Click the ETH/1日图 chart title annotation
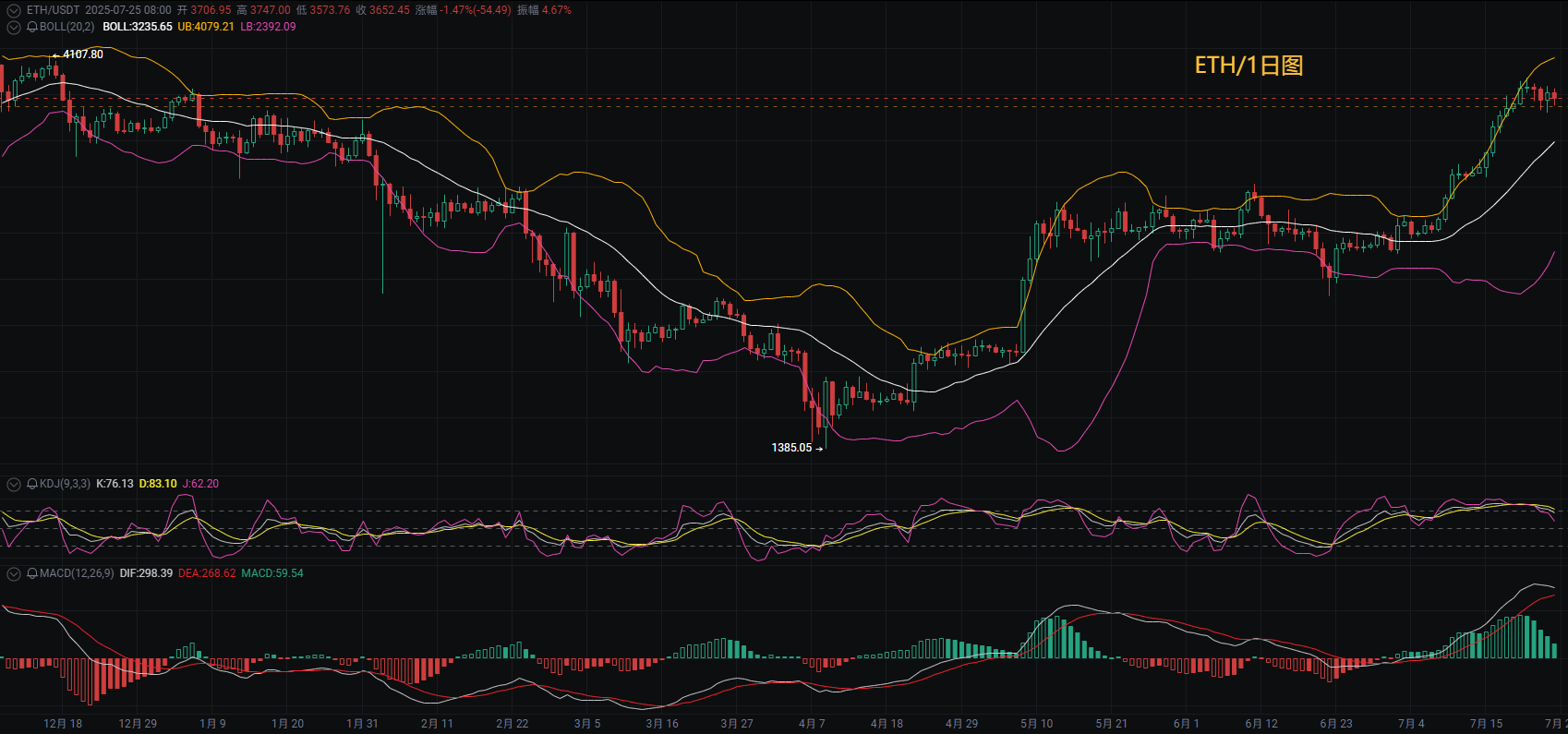The image size is (1568, 734). [x=1248, y=66]
